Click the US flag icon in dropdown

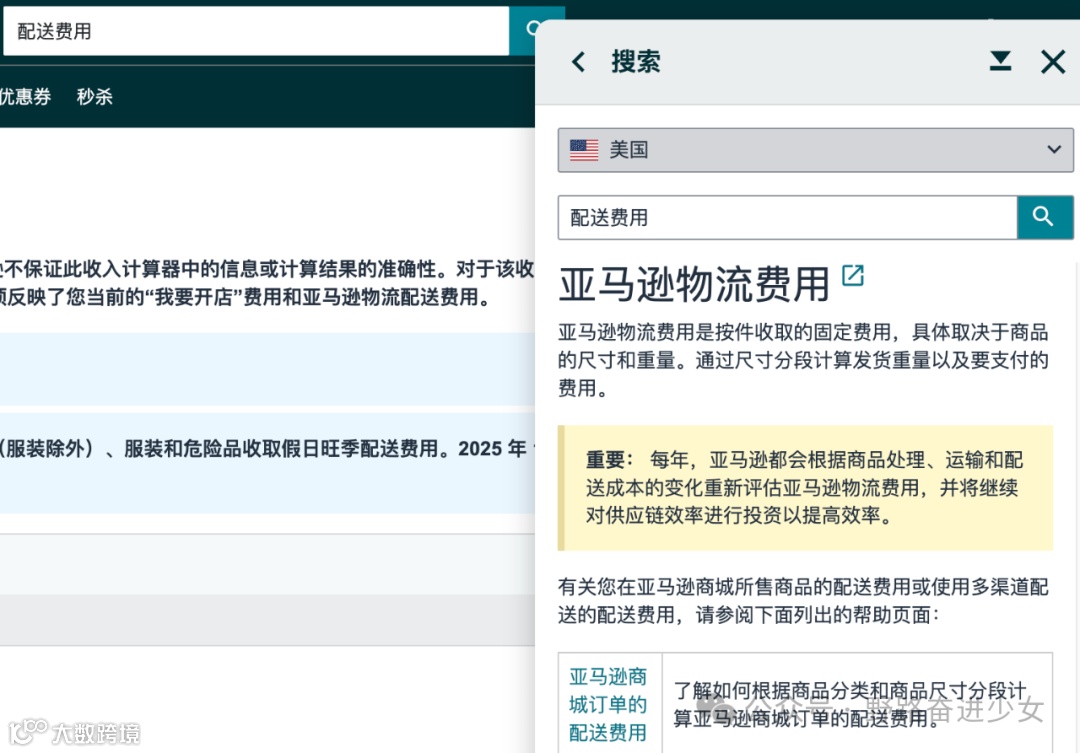(584, 149)
